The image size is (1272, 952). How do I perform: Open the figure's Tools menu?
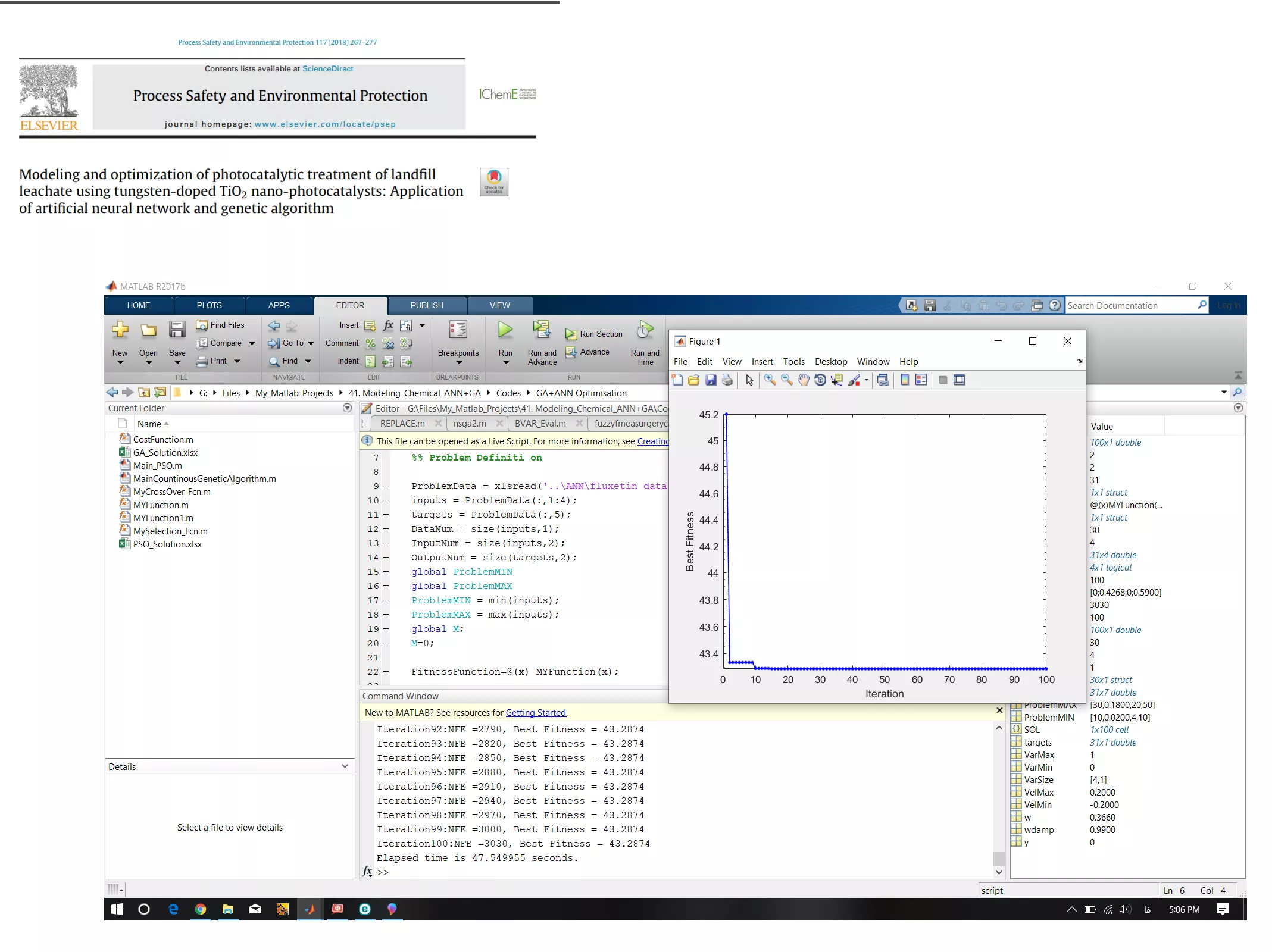click(x=793, y=362)
